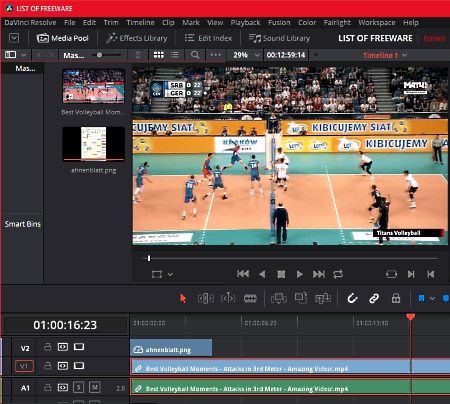
Task: Open the Edit menu
Action: coord(89,23)
